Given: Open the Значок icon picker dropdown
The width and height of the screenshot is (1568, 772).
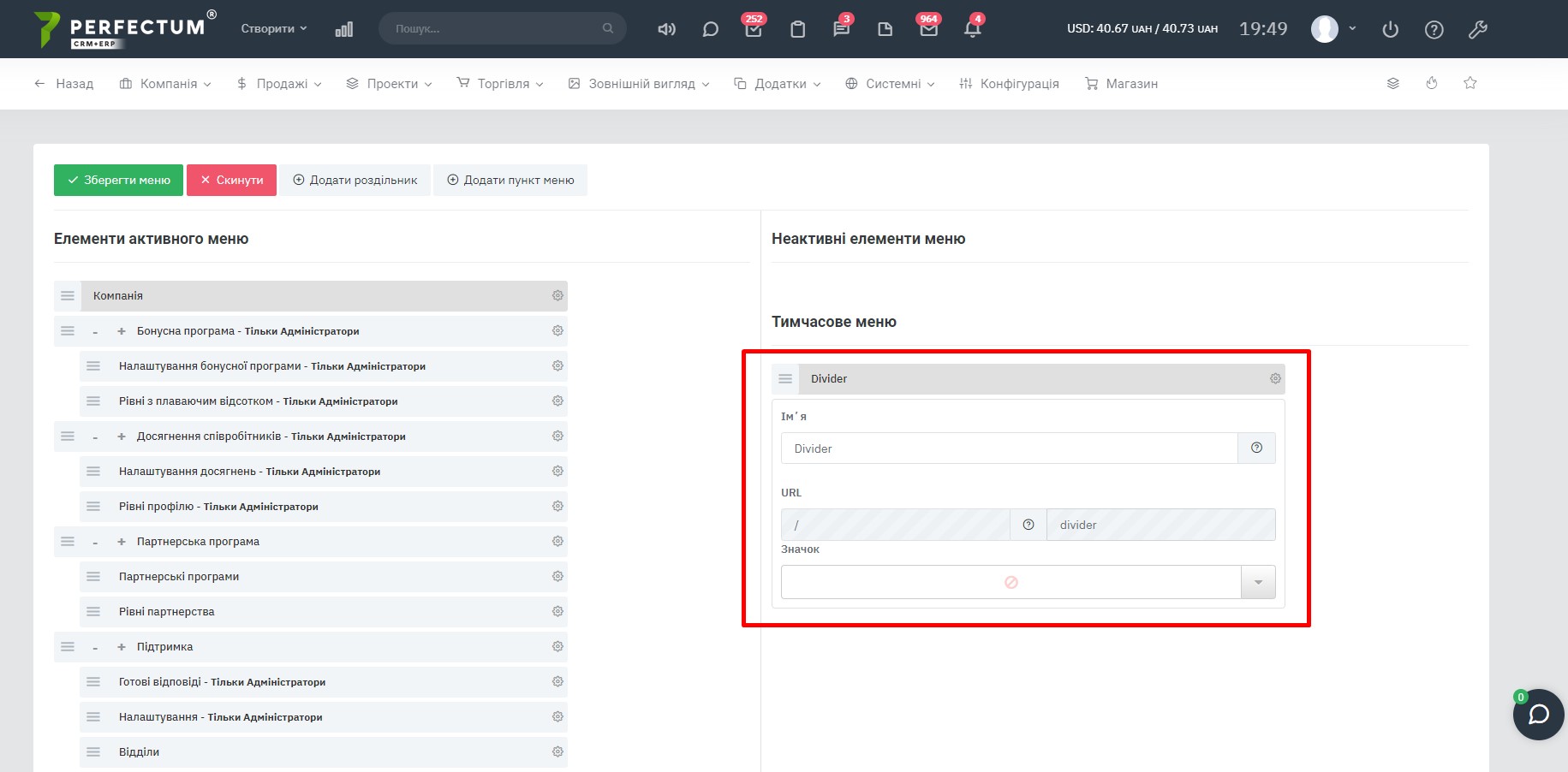Looking at the screenshot, I should click(1258, 582).
